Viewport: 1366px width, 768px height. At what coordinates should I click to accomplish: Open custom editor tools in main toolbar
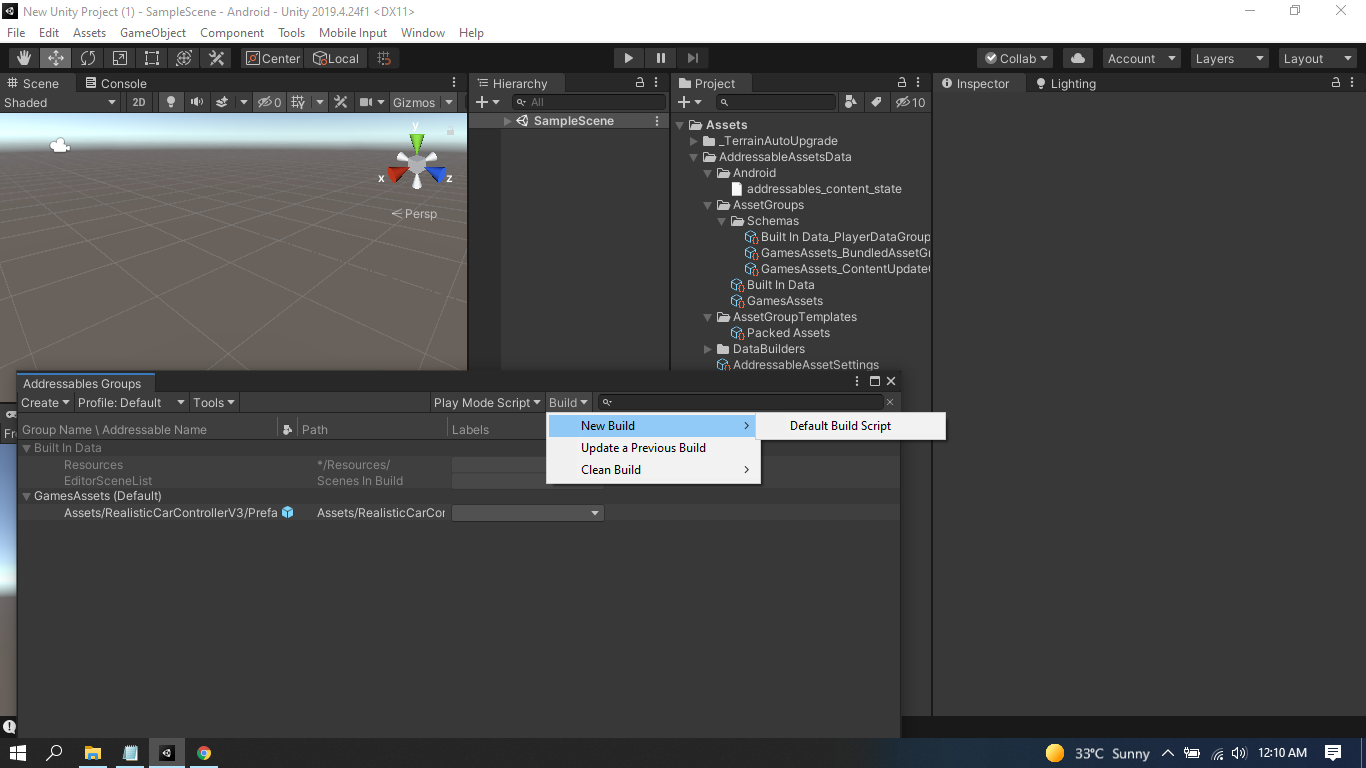(x=216, y=58)
